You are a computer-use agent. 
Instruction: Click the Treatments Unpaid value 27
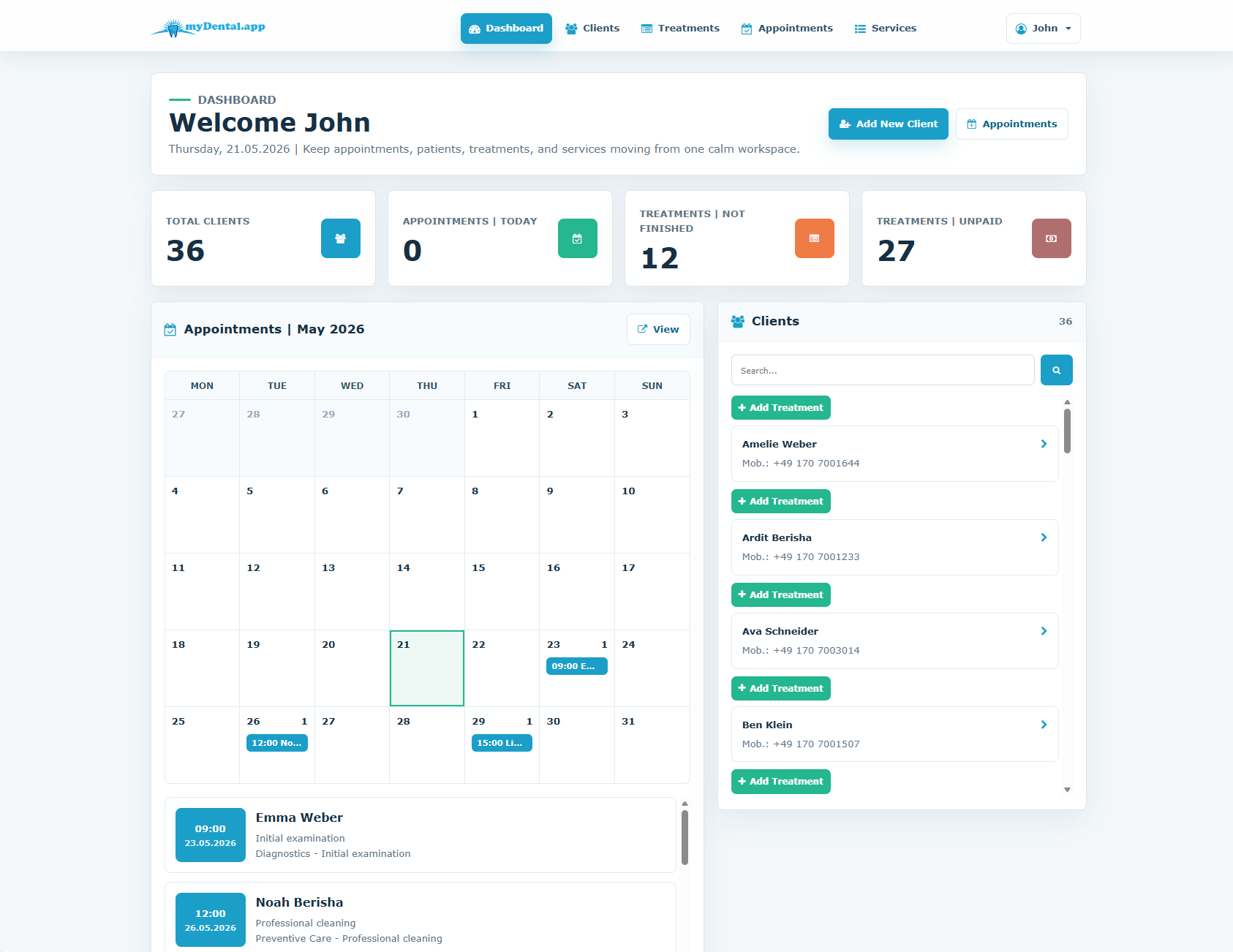897,251
